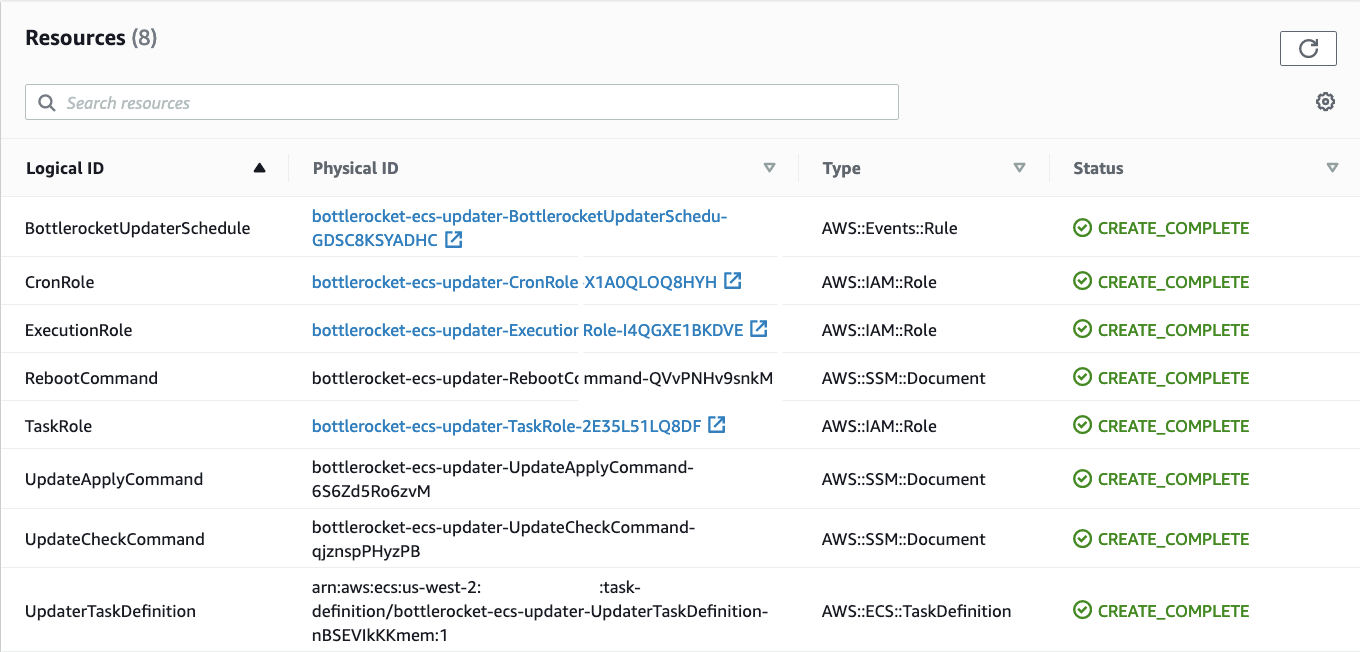Select the UpdateApplyCommand logical ID cell

pyautogui.click(x=114, y=479)
